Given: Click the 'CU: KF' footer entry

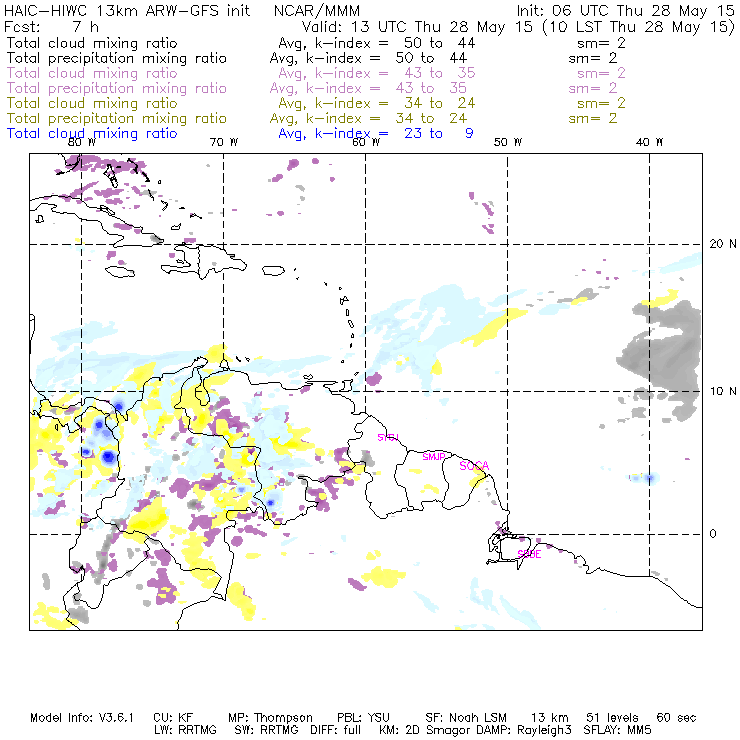Looking at the screenshot, I should [173, 718].
